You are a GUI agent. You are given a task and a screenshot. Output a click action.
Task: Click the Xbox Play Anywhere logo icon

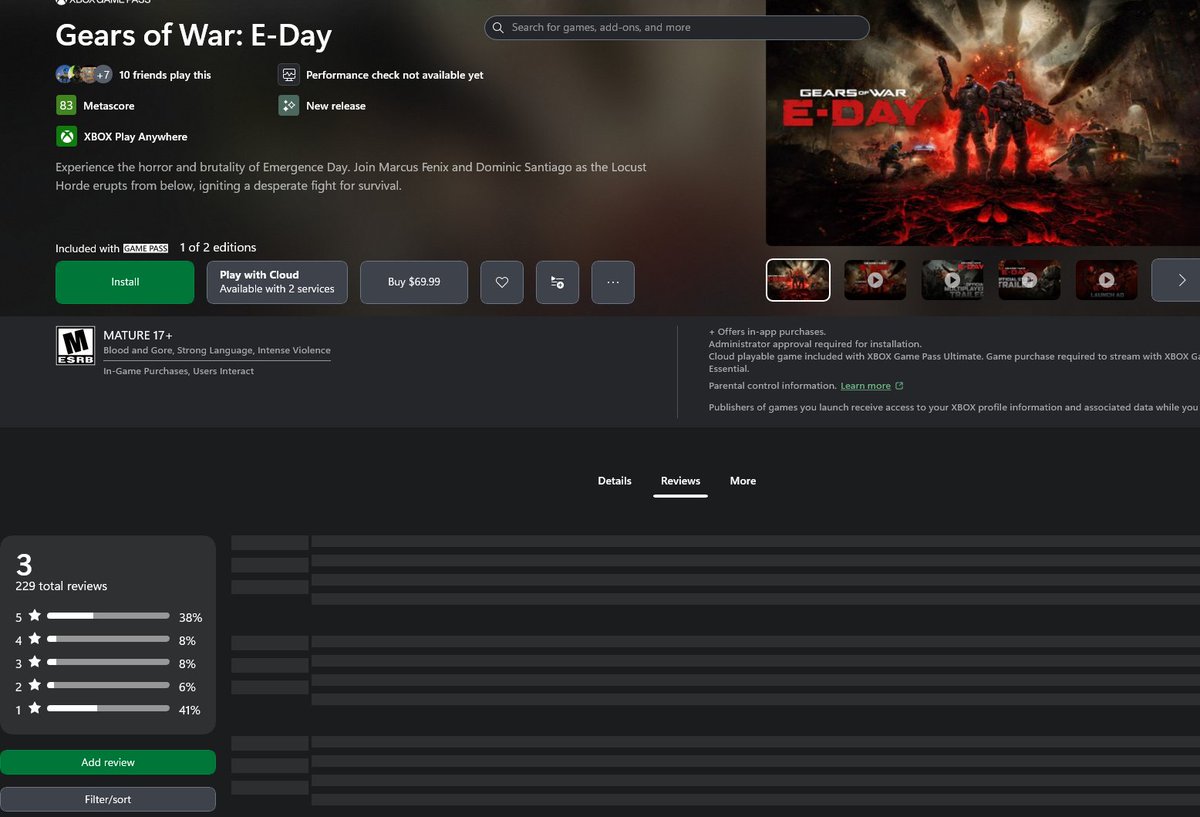click(x=66, y=137)
